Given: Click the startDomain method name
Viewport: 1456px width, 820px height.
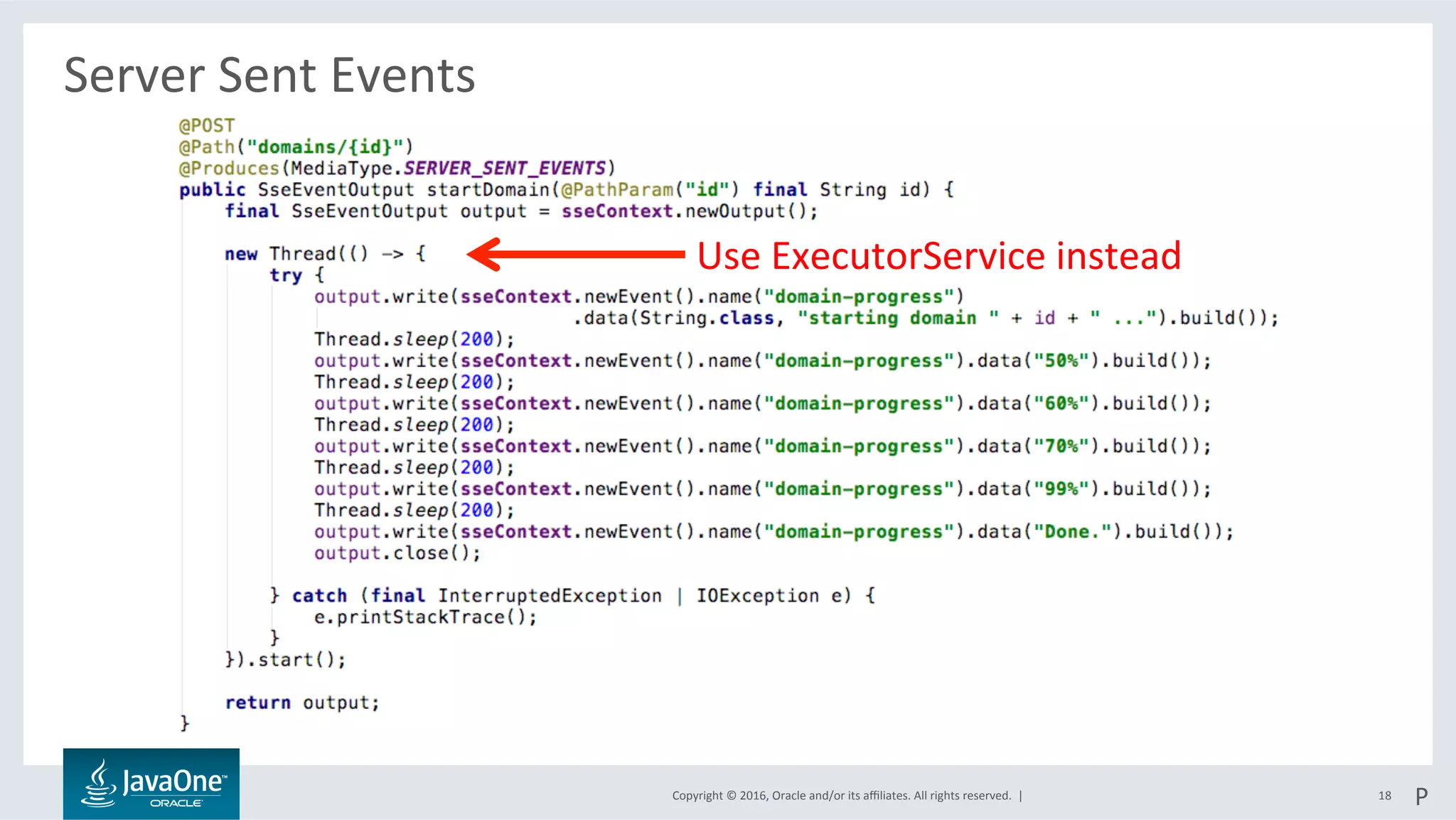Looking at the screenshot, I should click(x=488, y=190).
